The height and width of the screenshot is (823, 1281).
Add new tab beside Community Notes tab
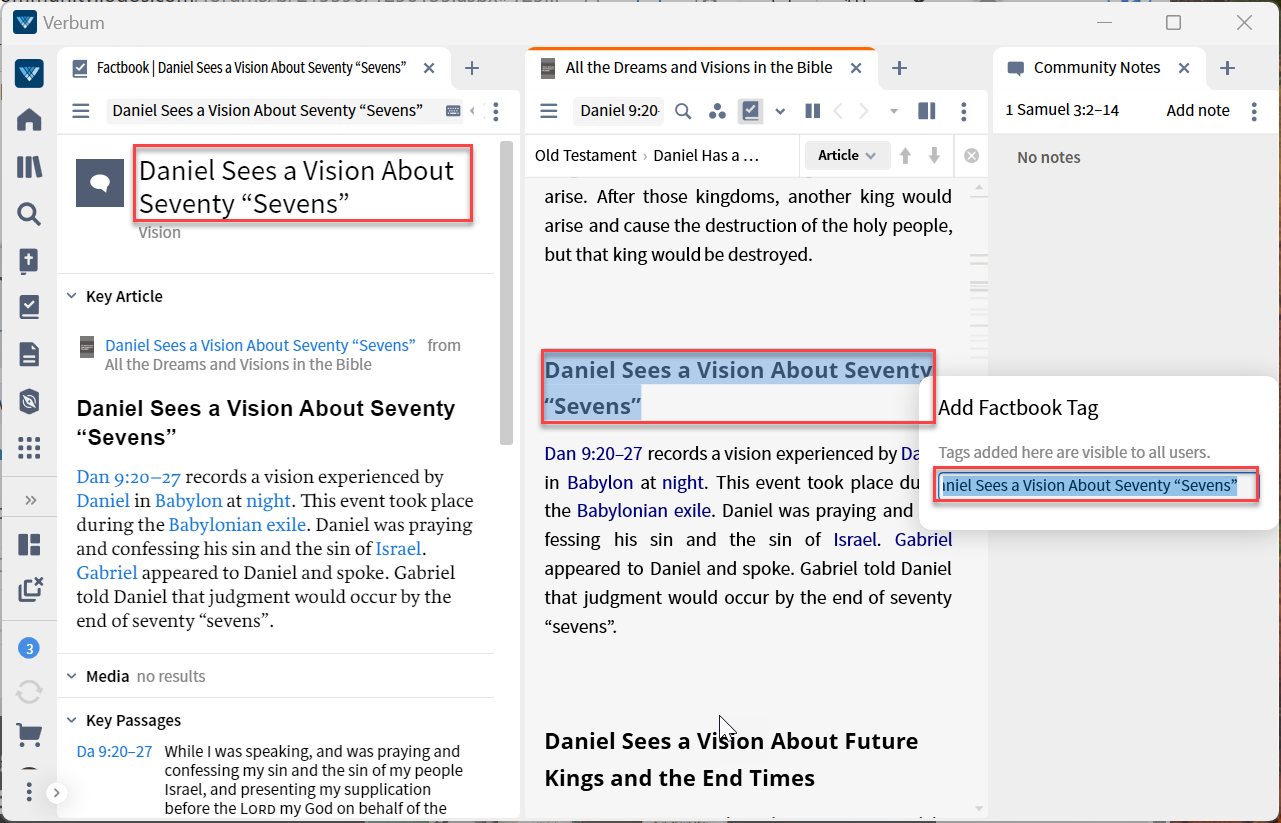click(1228, 68)
